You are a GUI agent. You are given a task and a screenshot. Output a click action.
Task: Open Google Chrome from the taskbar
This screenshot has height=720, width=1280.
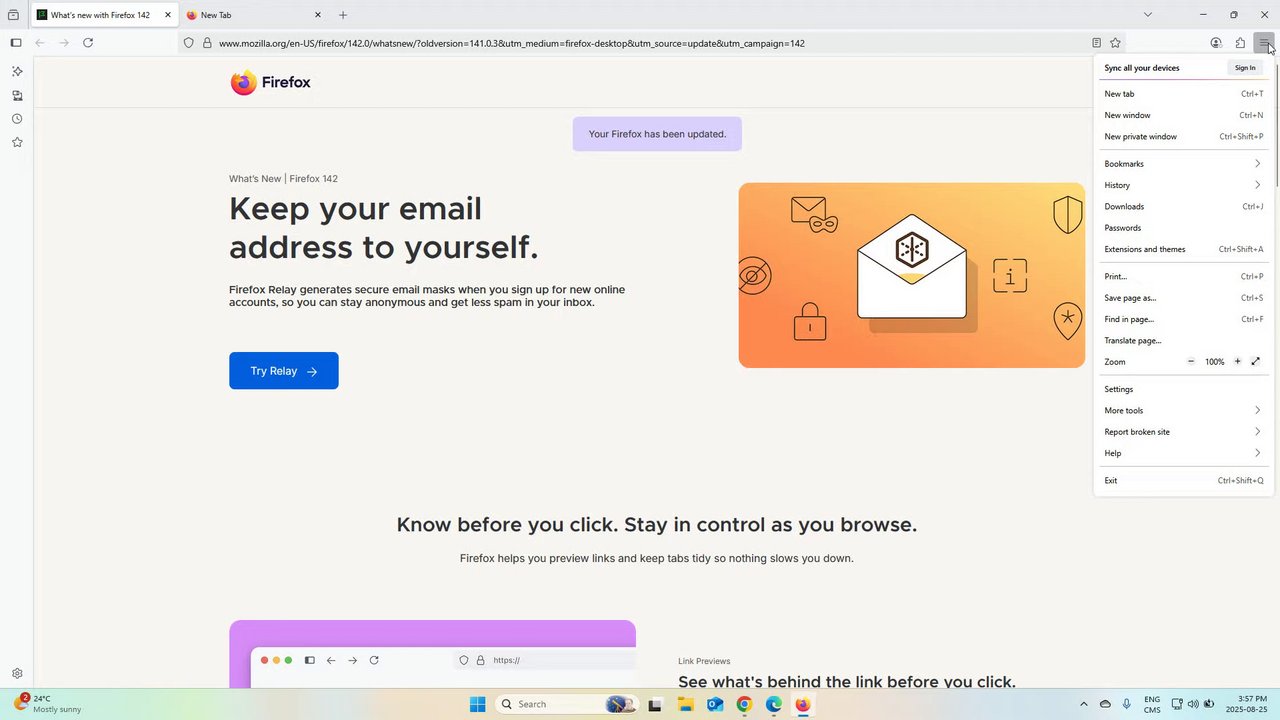(744, 704)
